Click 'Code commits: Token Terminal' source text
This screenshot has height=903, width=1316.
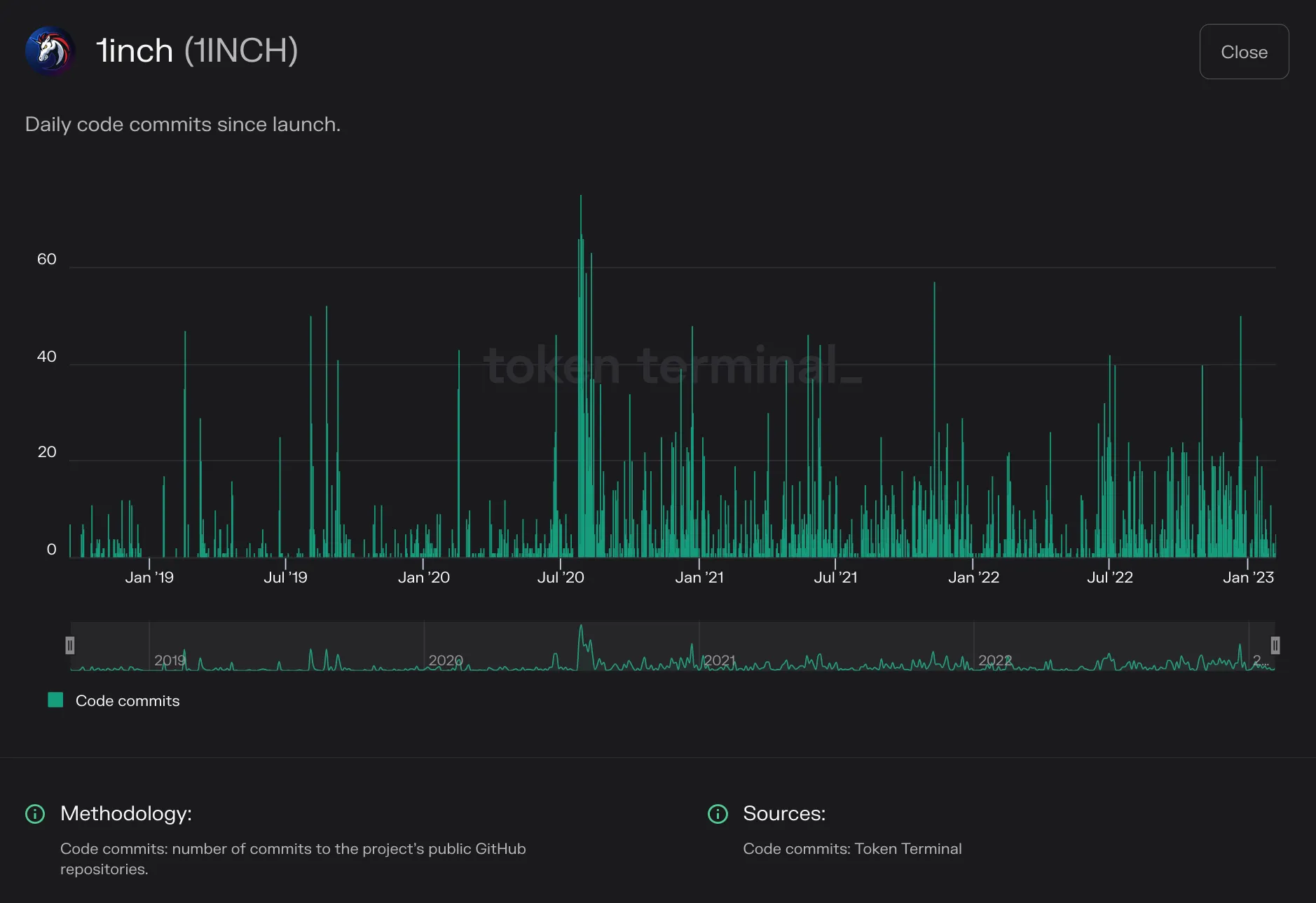[x=852, y=848]
